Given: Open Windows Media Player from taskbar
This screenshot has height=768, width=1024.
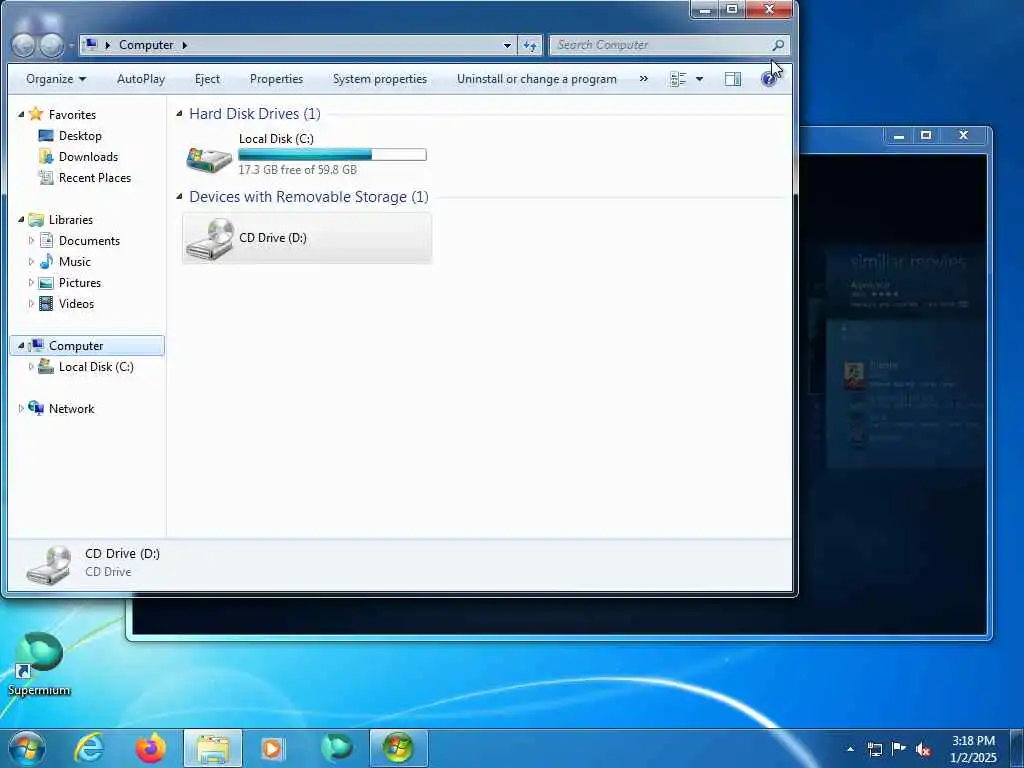Looking at the screenshot, I should coord(272,748).
